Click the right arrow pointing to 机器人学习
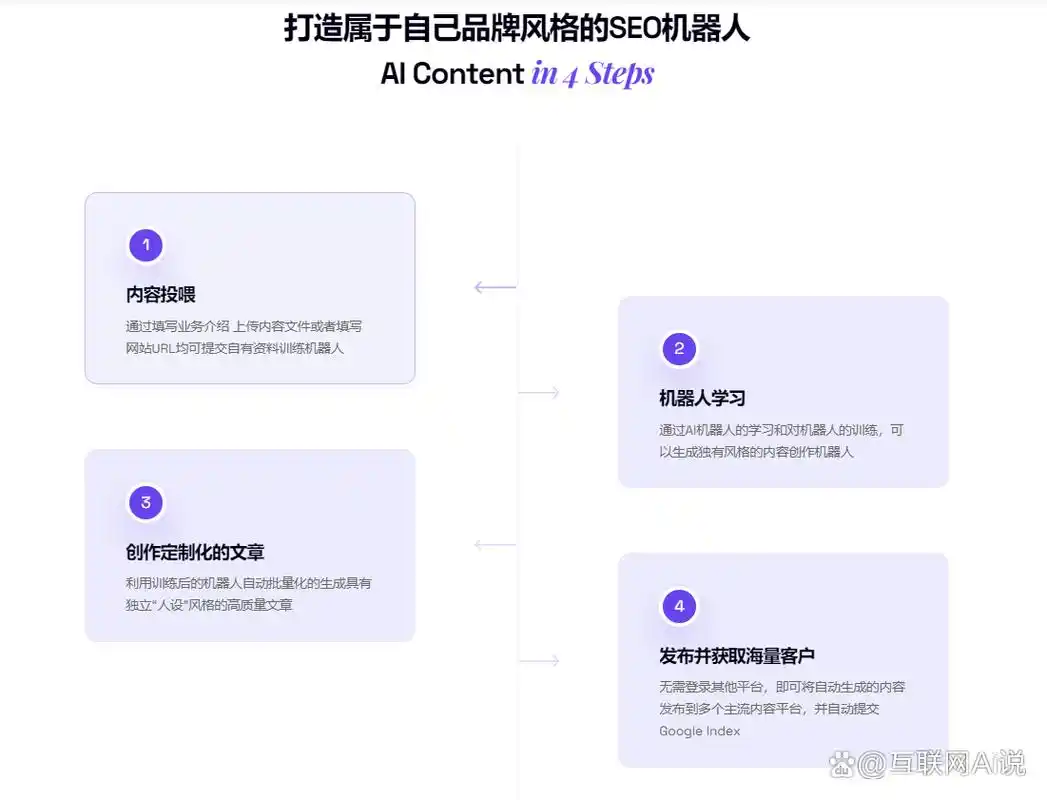 coord(540,392)
